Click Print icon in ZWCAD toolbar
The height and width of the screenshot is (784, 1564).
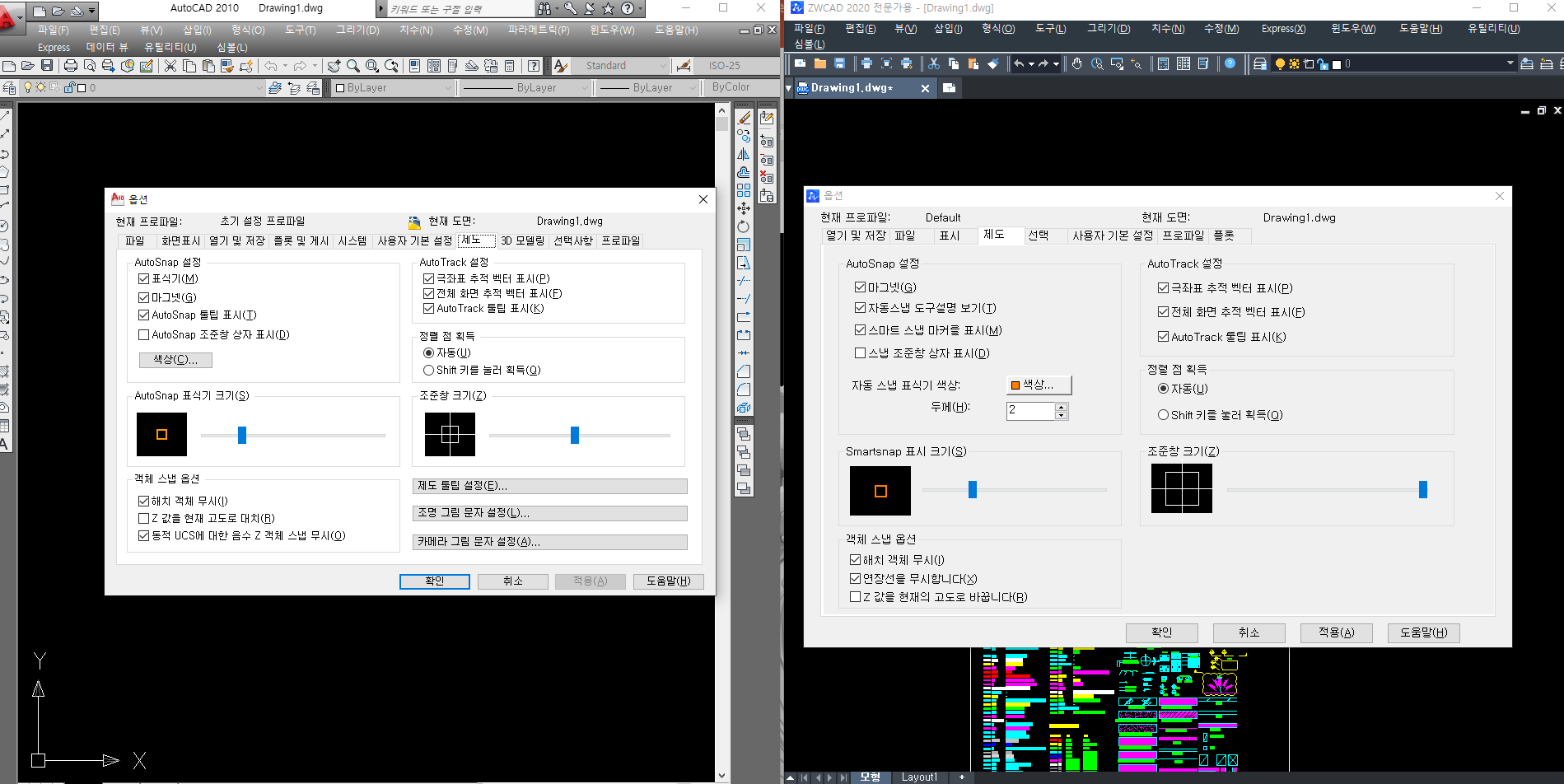click(866, 63)
